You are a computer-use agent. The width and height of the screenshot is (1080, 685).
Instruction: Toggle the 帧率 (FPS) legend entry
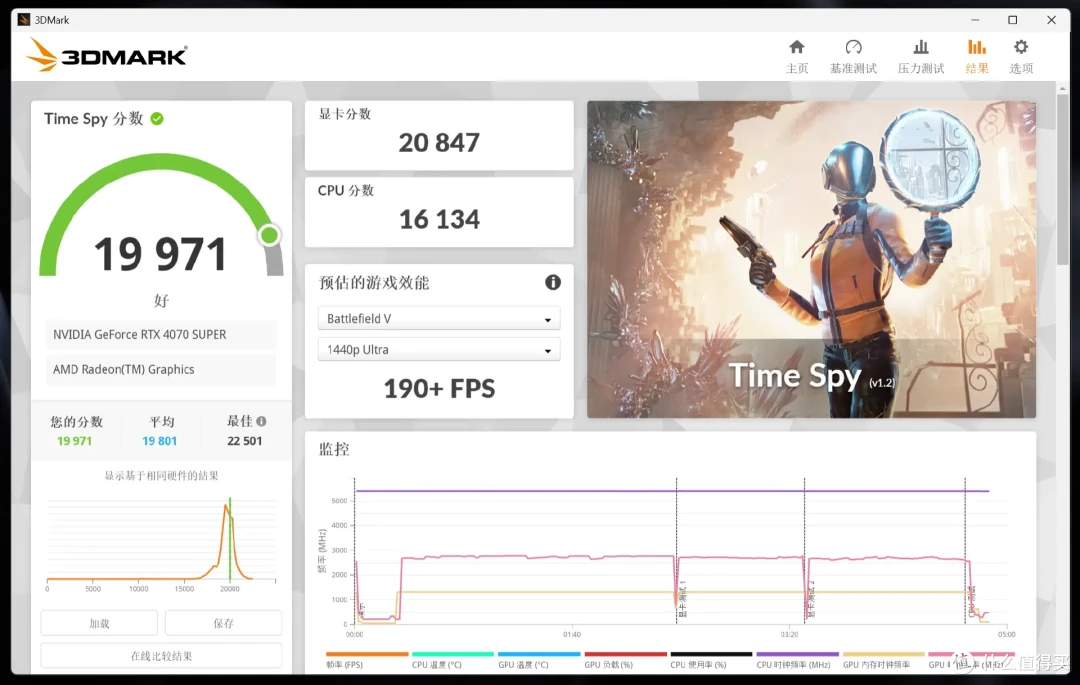click(x=366, y=661)
